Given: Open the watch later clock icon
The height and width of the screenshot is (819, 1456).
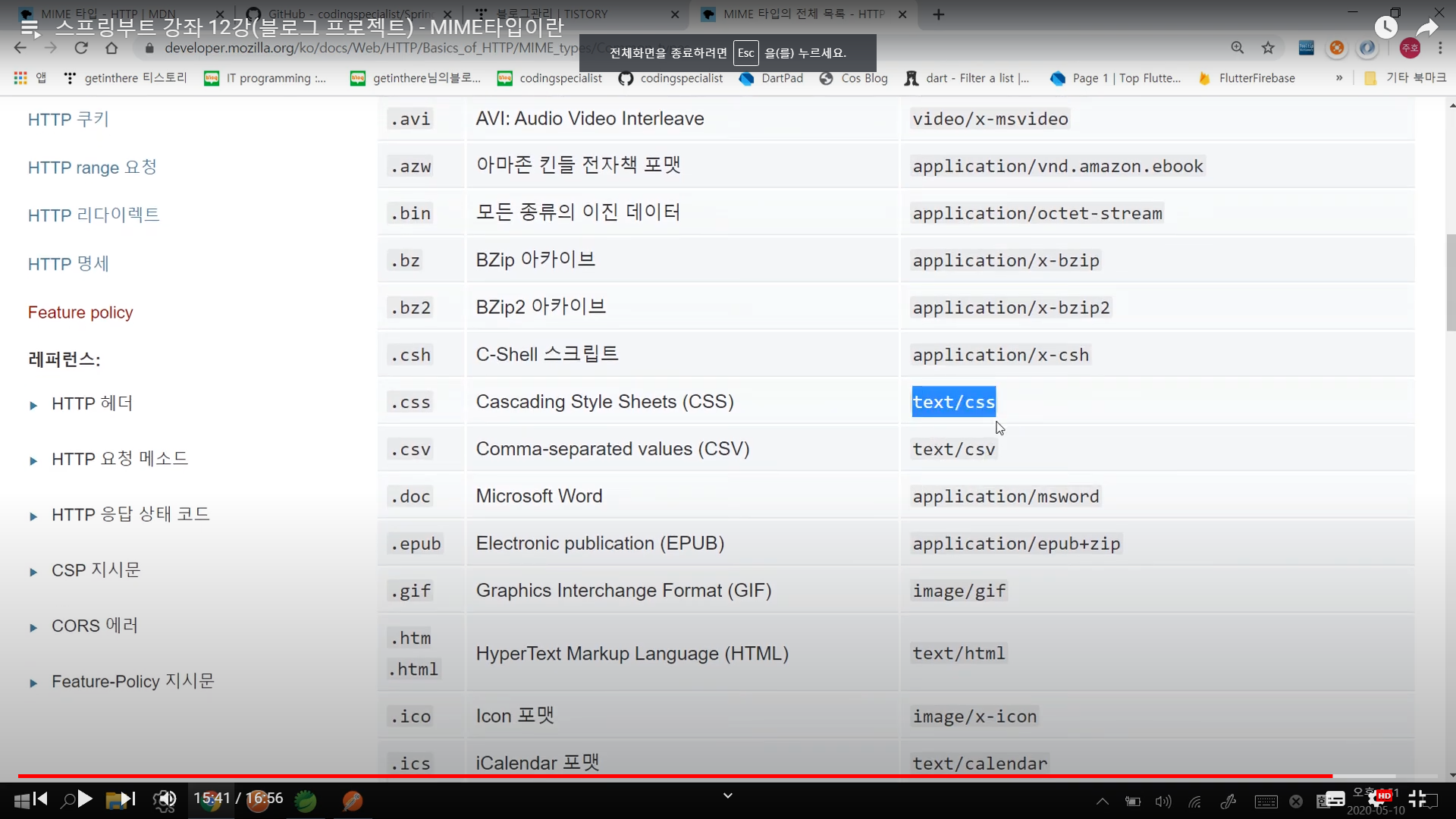Looking at the screenshot, I should coord(1386,27).
